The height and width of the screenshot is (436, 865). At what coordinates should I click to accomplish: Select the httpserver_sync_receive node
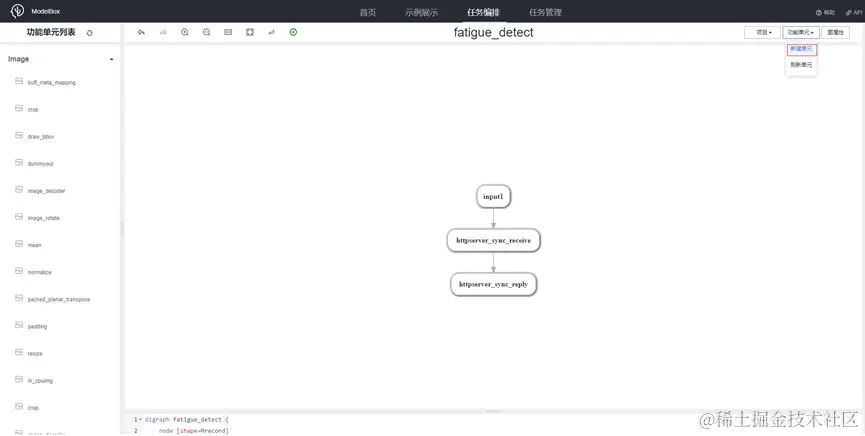(x=493, y=241)
